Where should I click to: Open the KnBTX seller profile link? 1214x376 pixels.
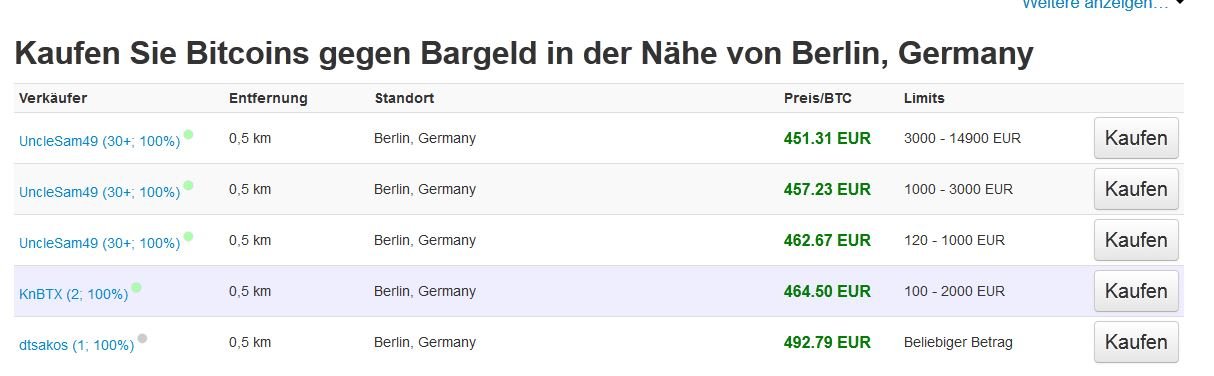click(x=73, y=294)
